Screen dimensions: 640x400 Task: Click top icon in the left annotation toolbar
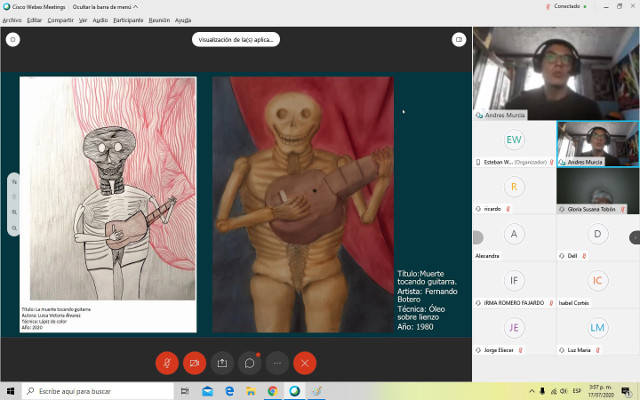click(14, 181)
